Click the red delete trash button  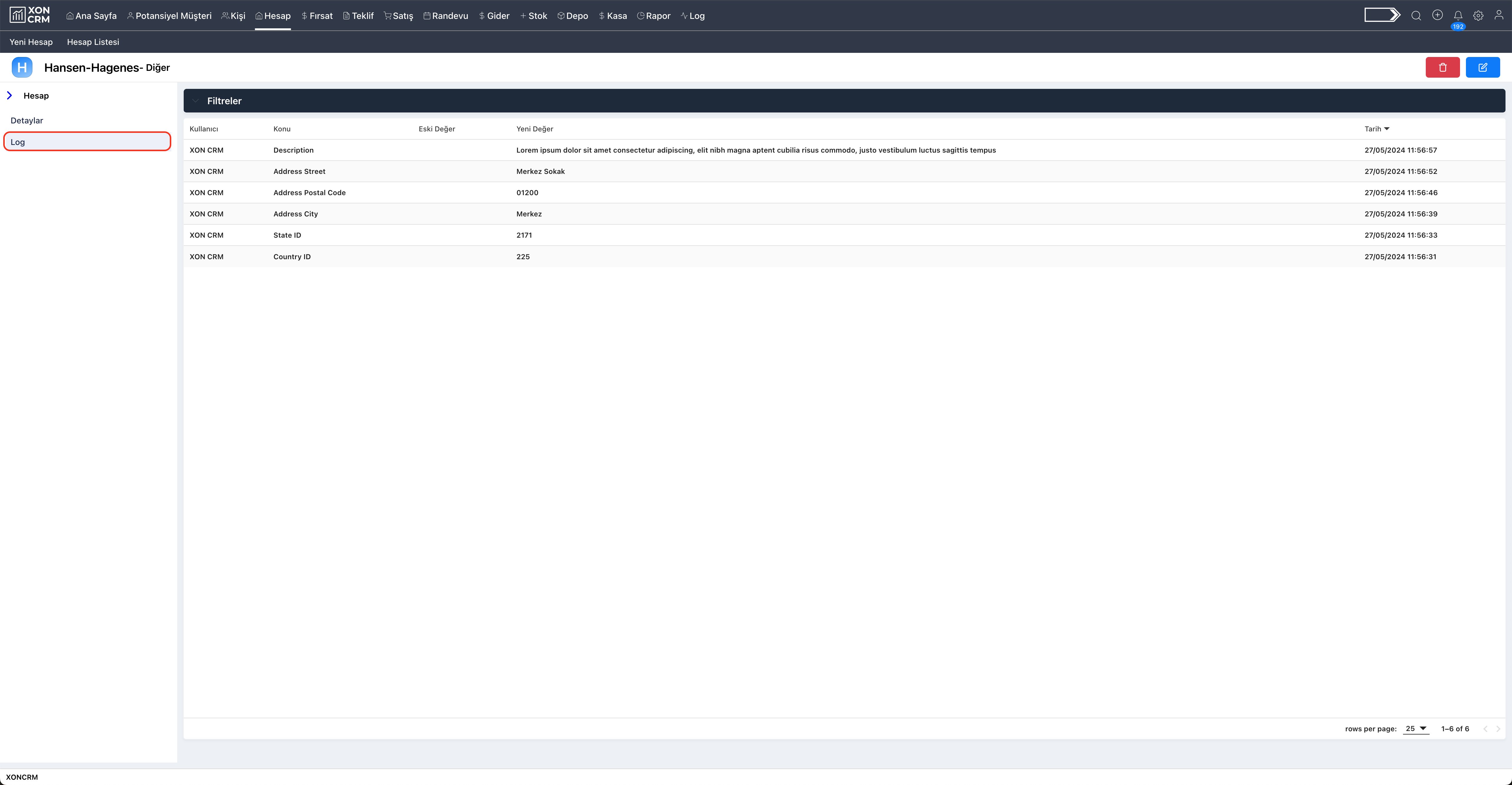point(1443,68)
